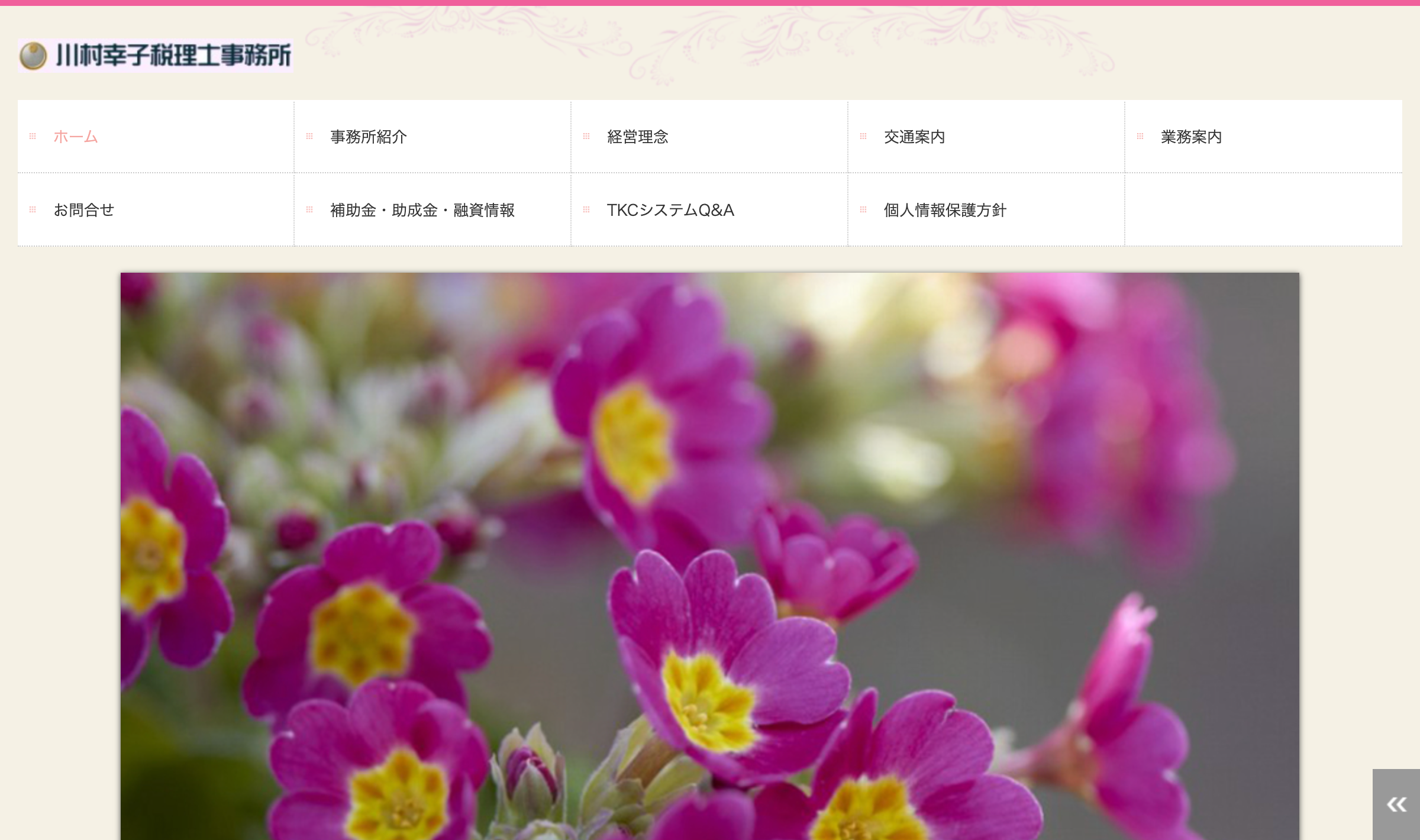
Task: Click the pink primrose hero image
Action: point(709,556)
